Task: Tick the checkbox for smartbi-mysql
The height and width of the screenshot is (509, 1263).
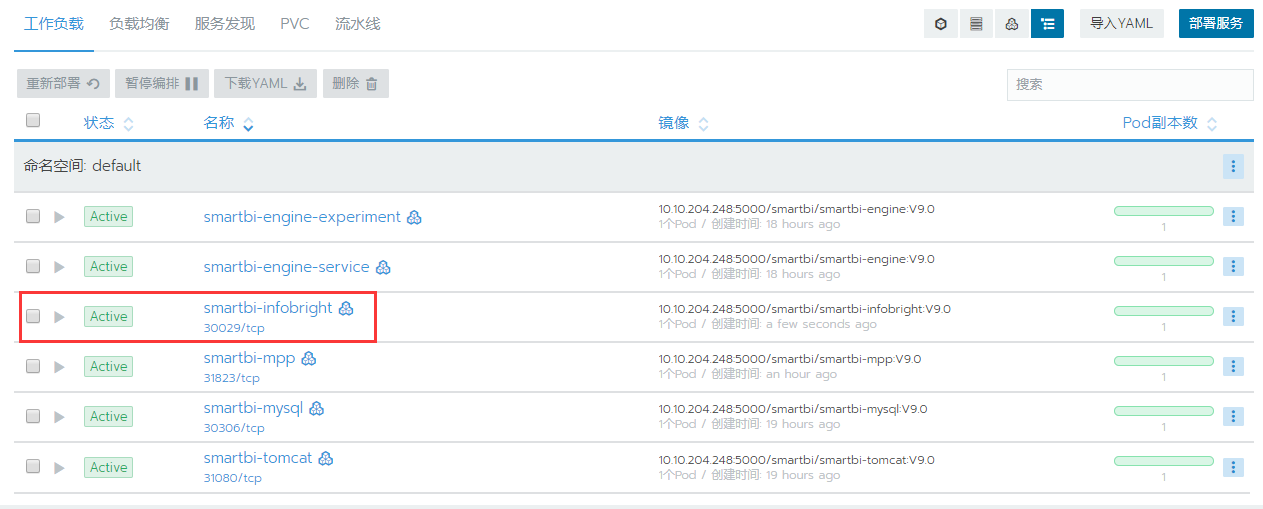Action: (x=33, y=416)
